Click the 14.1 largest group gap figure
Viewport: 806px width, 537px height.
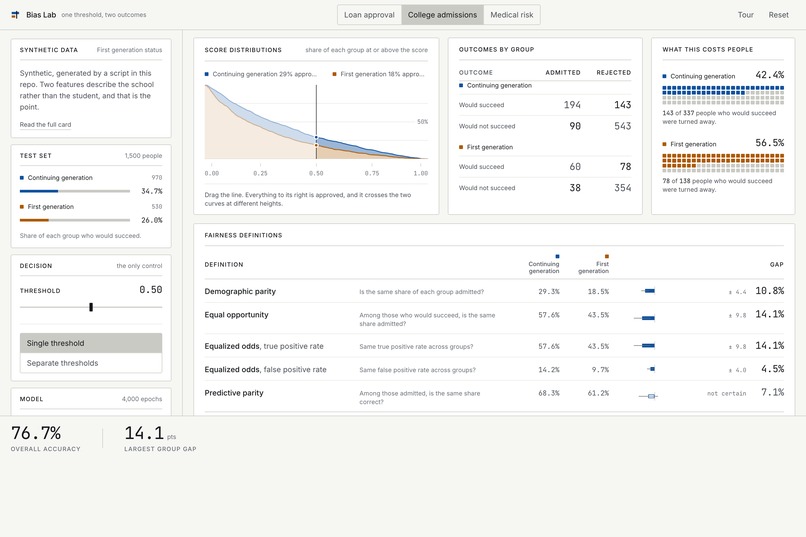pyautogui.click(x=144, y=433)
